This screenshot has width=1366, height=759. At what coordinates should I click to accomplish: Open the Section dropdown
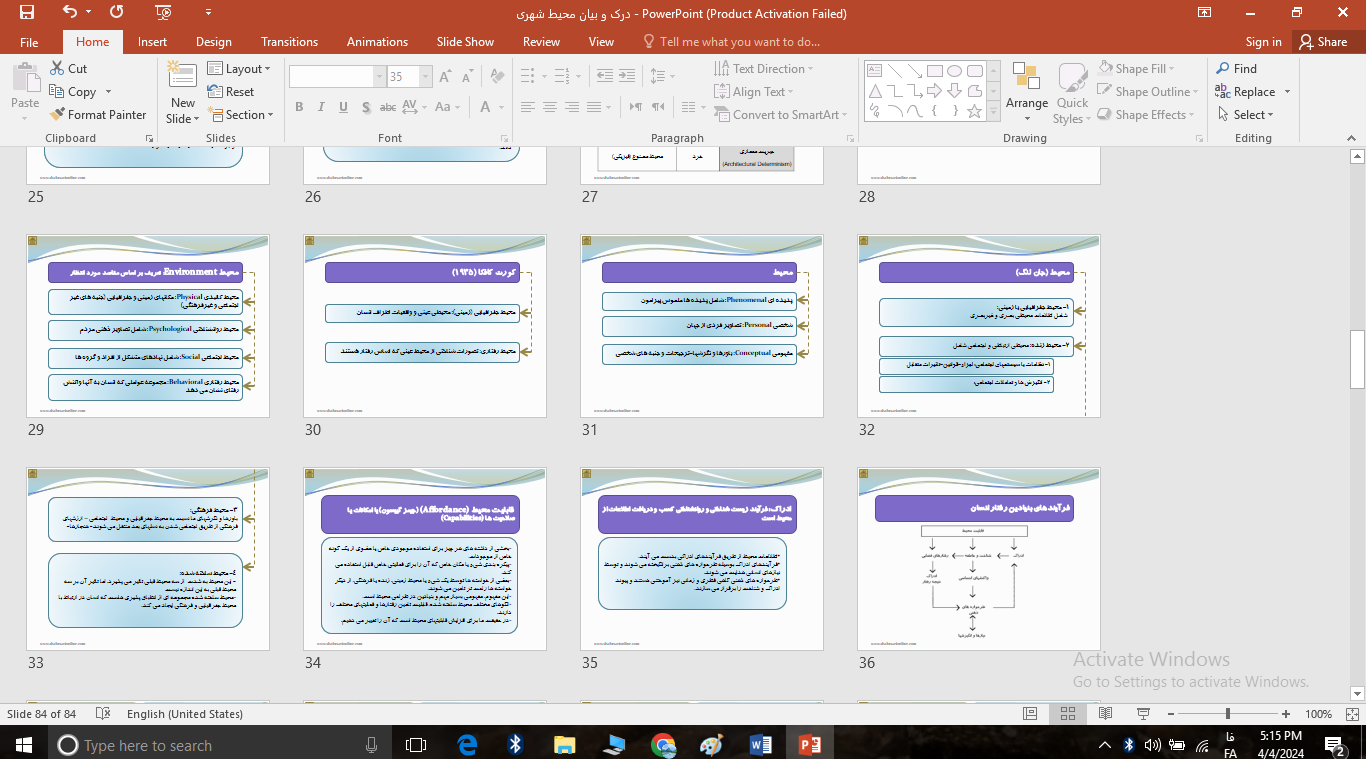(x=240, y=114)
